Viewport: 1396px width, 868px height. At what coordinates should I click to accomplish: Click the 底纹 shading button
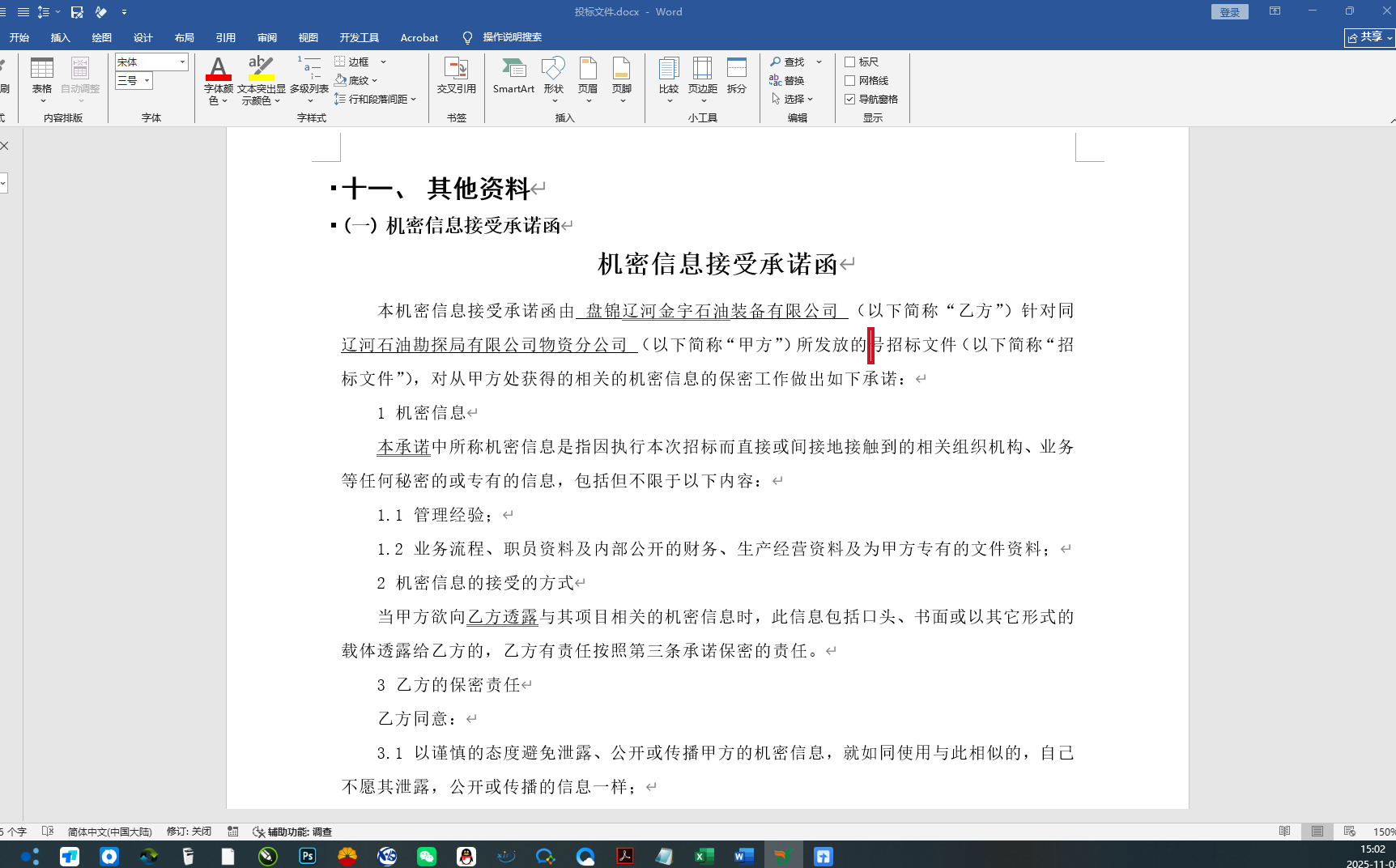352,80
